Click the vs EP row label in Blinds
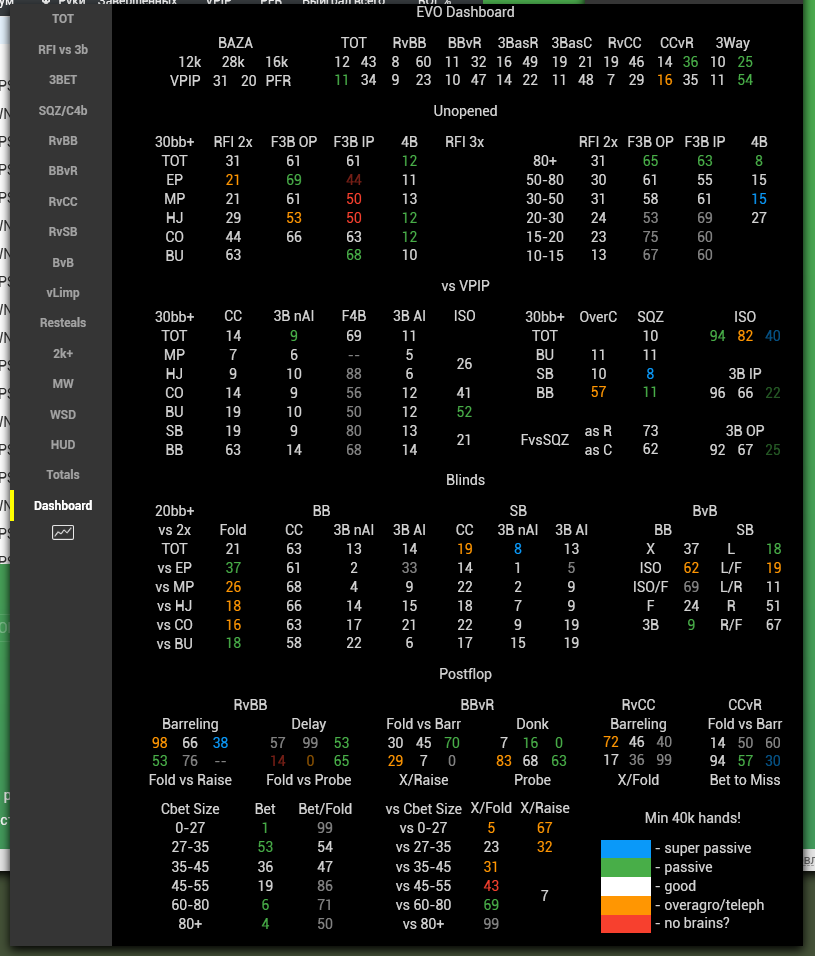This screenshot has width=815, height=956. point(174,568)
